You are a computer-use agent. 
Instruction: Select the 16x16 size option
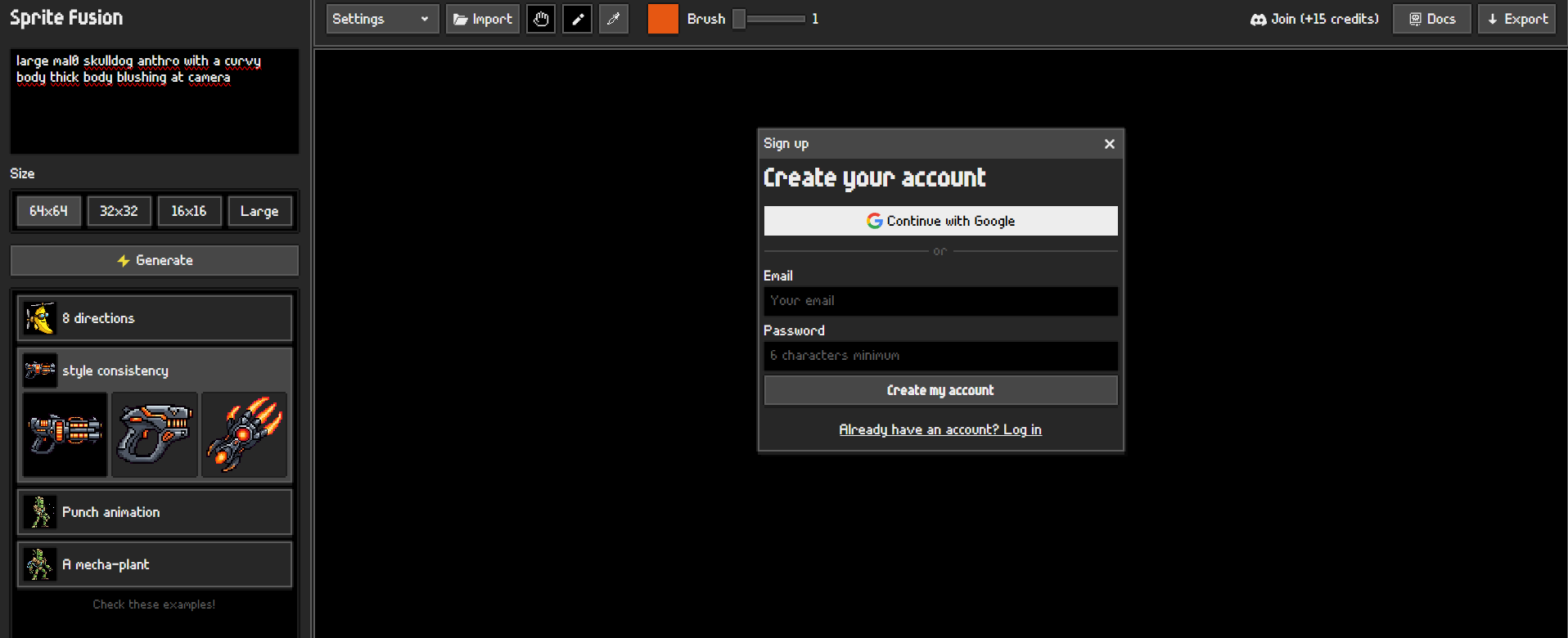point(189,211)
